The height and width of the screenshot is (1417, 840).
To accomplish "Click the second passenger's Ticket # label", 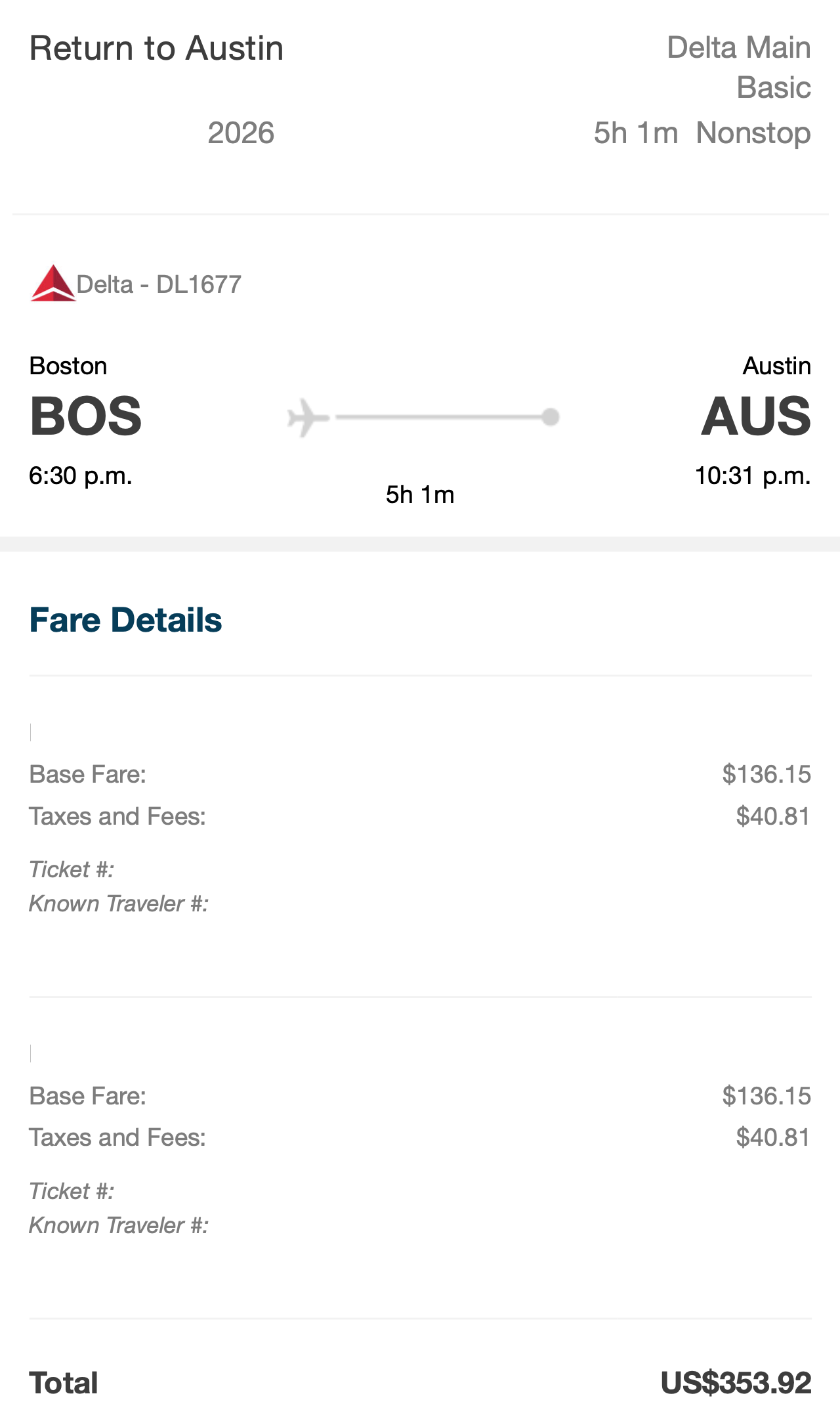I will point(72,1191).
